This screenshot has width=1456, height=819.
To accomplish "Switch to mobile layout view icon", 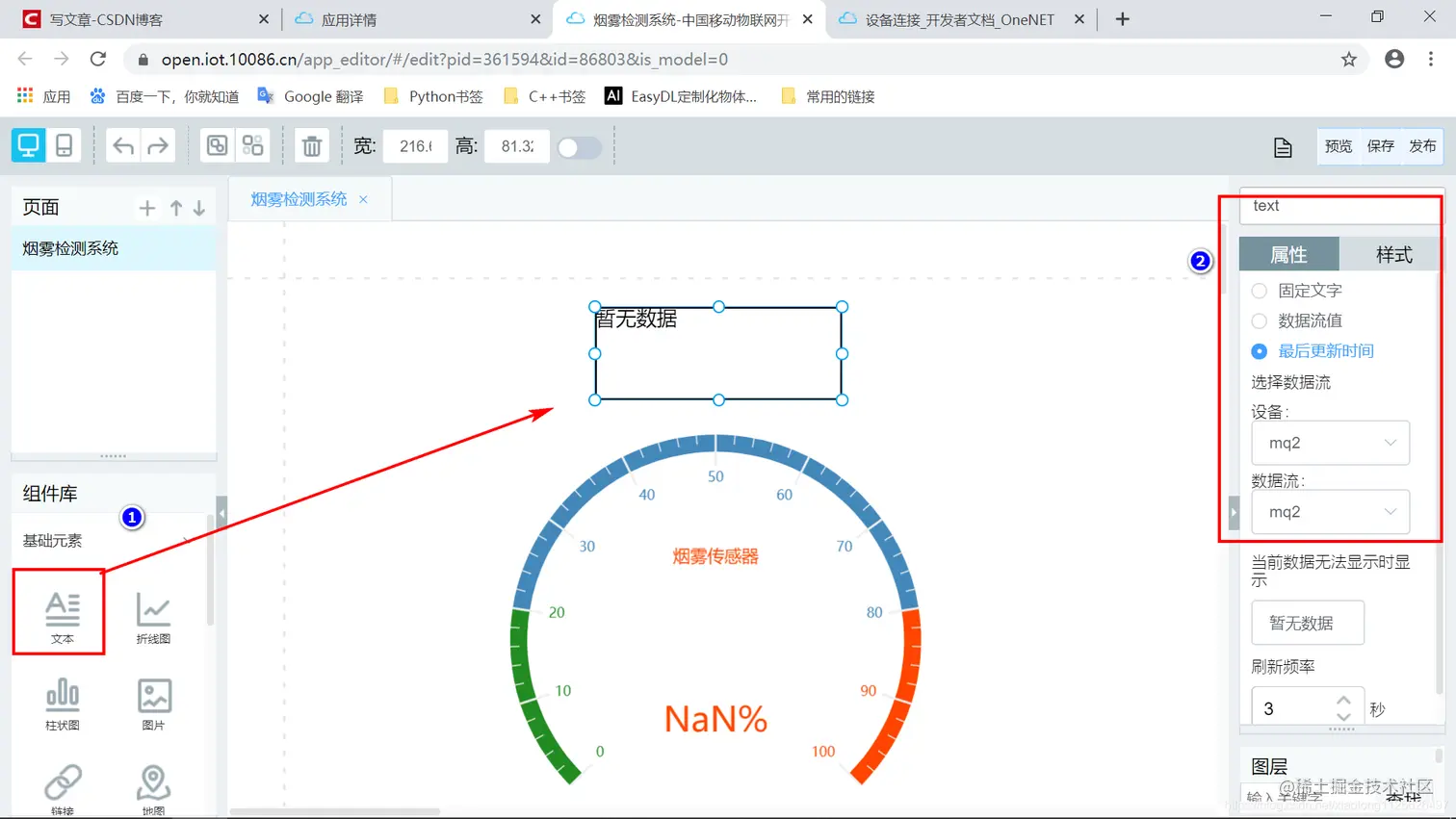I will pyautogui.click(x=64, y=145).
